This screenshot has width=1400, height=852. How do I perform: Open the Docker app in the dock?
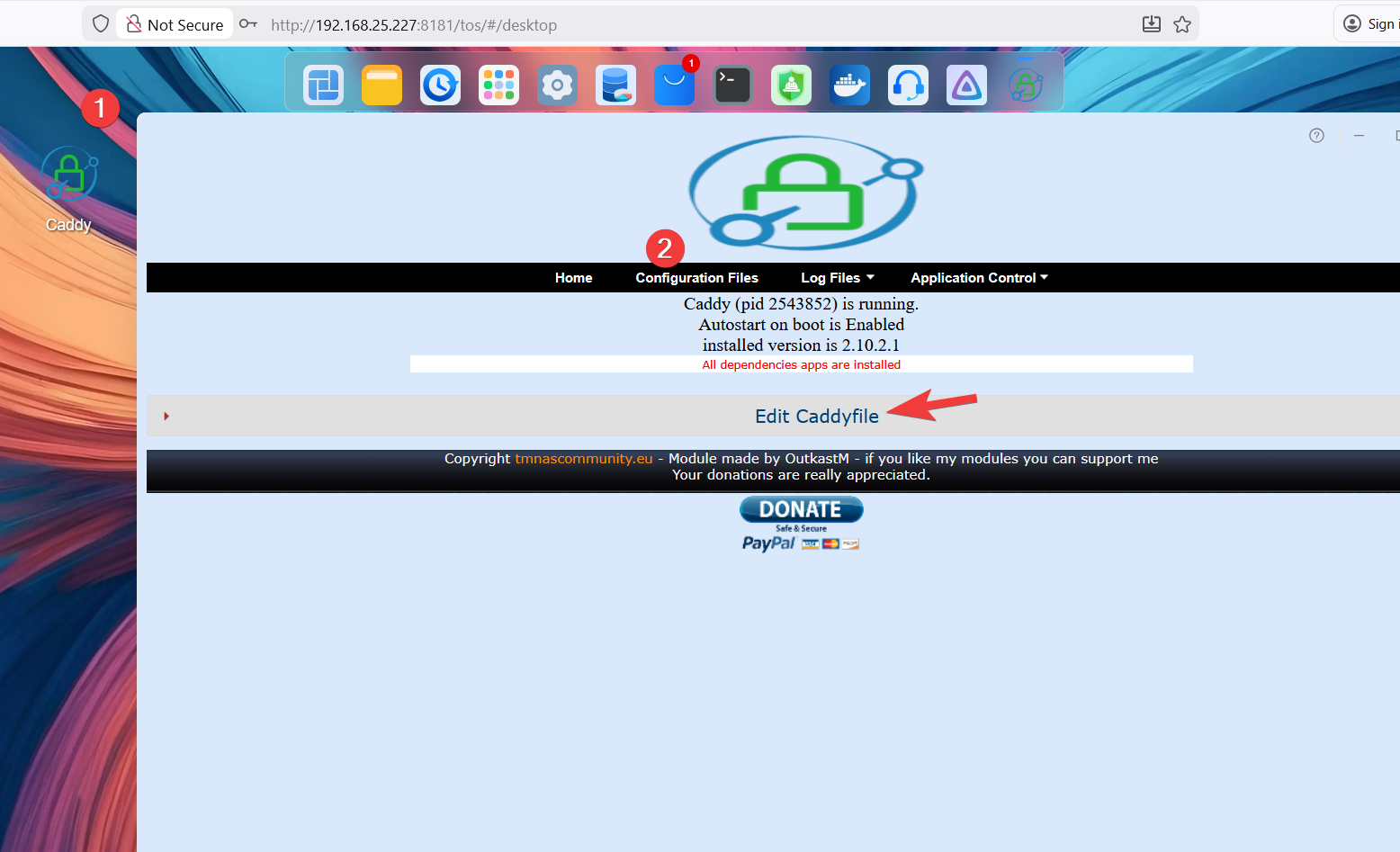(x=849, y=85)
